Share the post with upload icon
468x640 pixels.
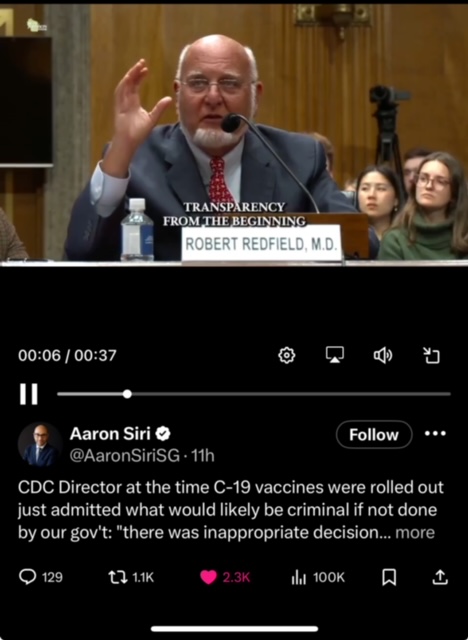[440, 577]
